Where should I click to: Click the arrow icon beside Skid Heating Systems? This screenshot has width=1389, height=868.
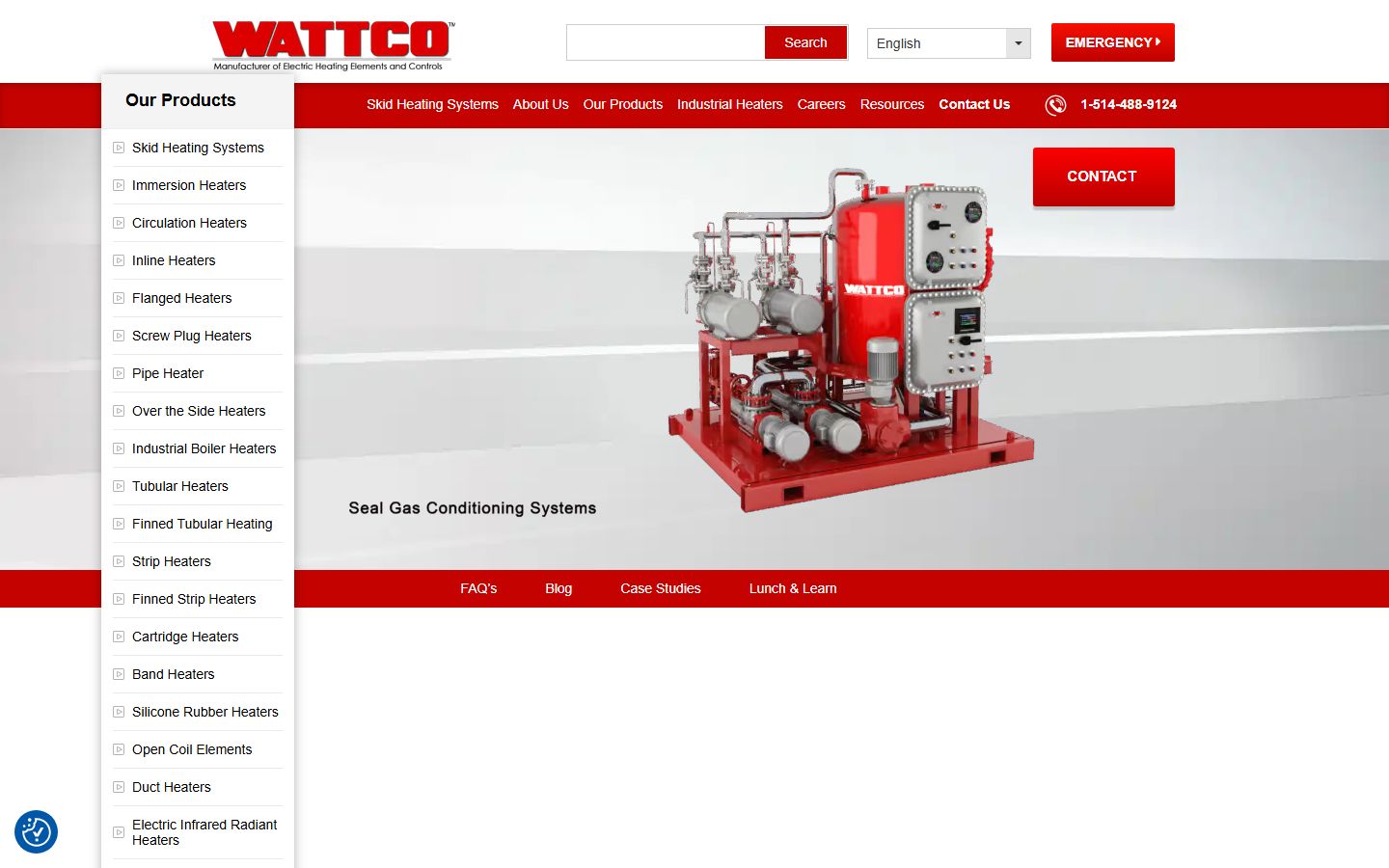[119, 148]
